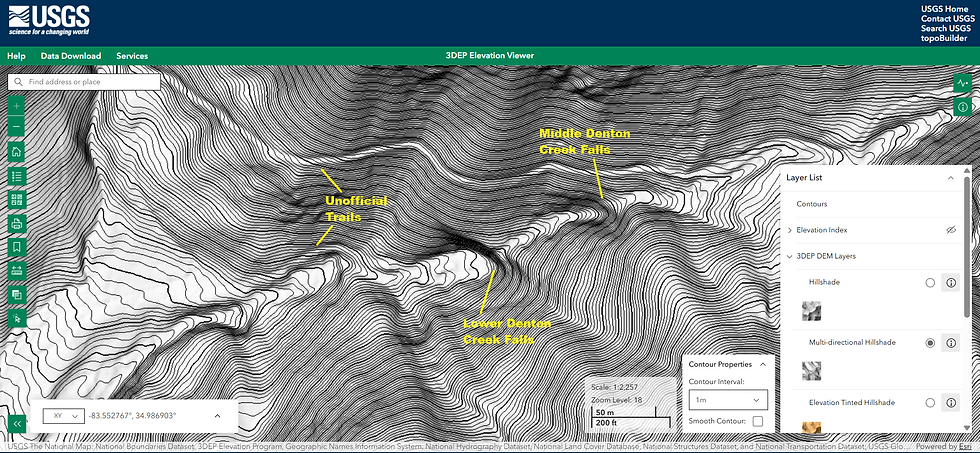Open the basemap gallery grid tool

(x=17, y=199)
